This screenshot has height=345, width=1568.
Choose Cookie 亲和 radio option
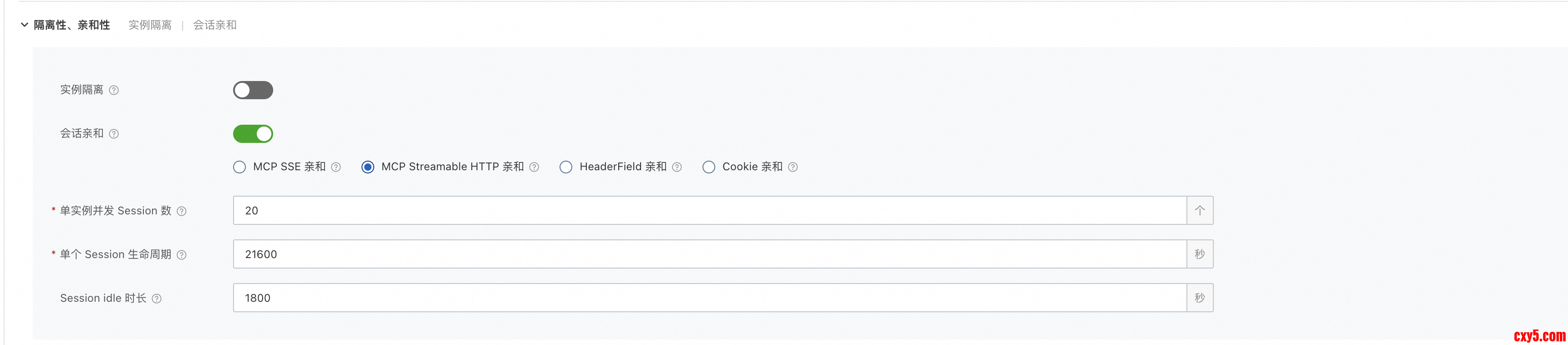click(x=709, y=167)
